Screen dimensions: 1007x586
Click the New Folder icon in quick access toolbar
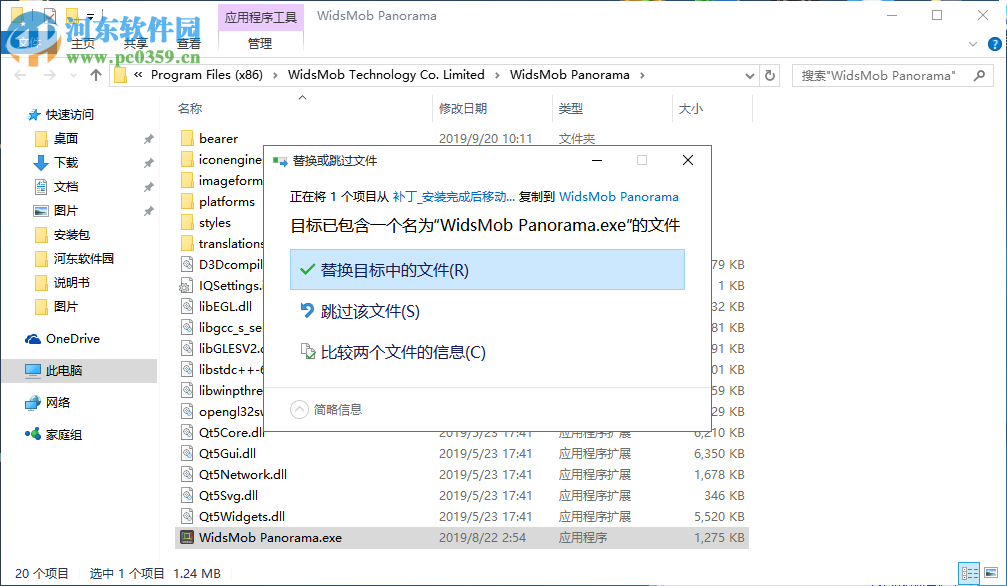tap(74, 15)
